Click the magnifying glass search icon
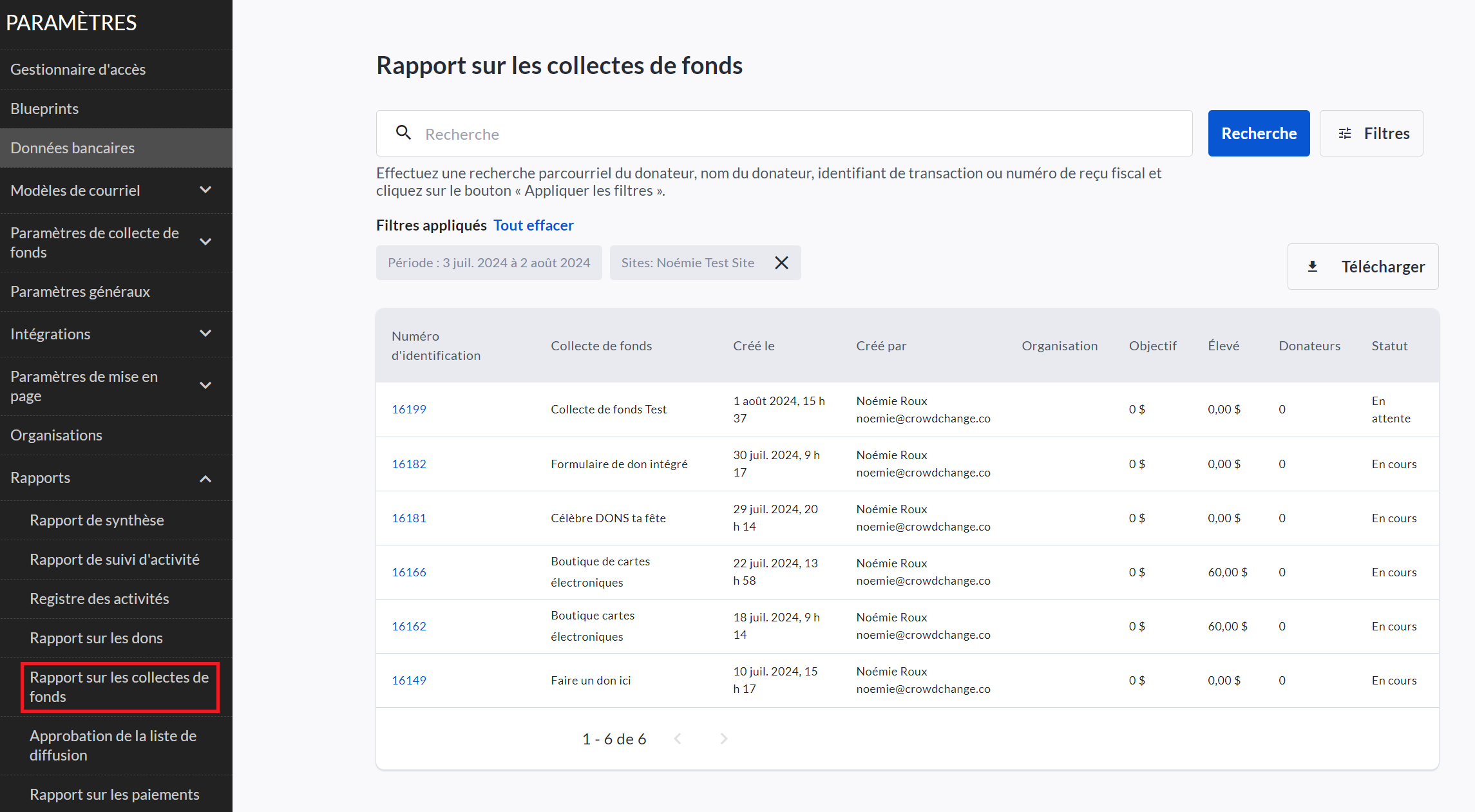The image size is (1475, 812). (x=403, y=133)
